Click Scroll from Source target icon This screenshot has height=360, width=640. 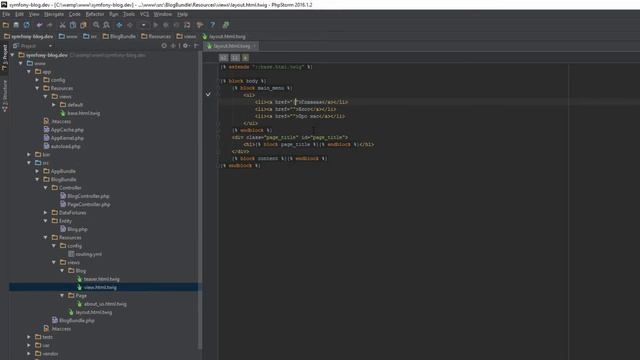[164, 46]
